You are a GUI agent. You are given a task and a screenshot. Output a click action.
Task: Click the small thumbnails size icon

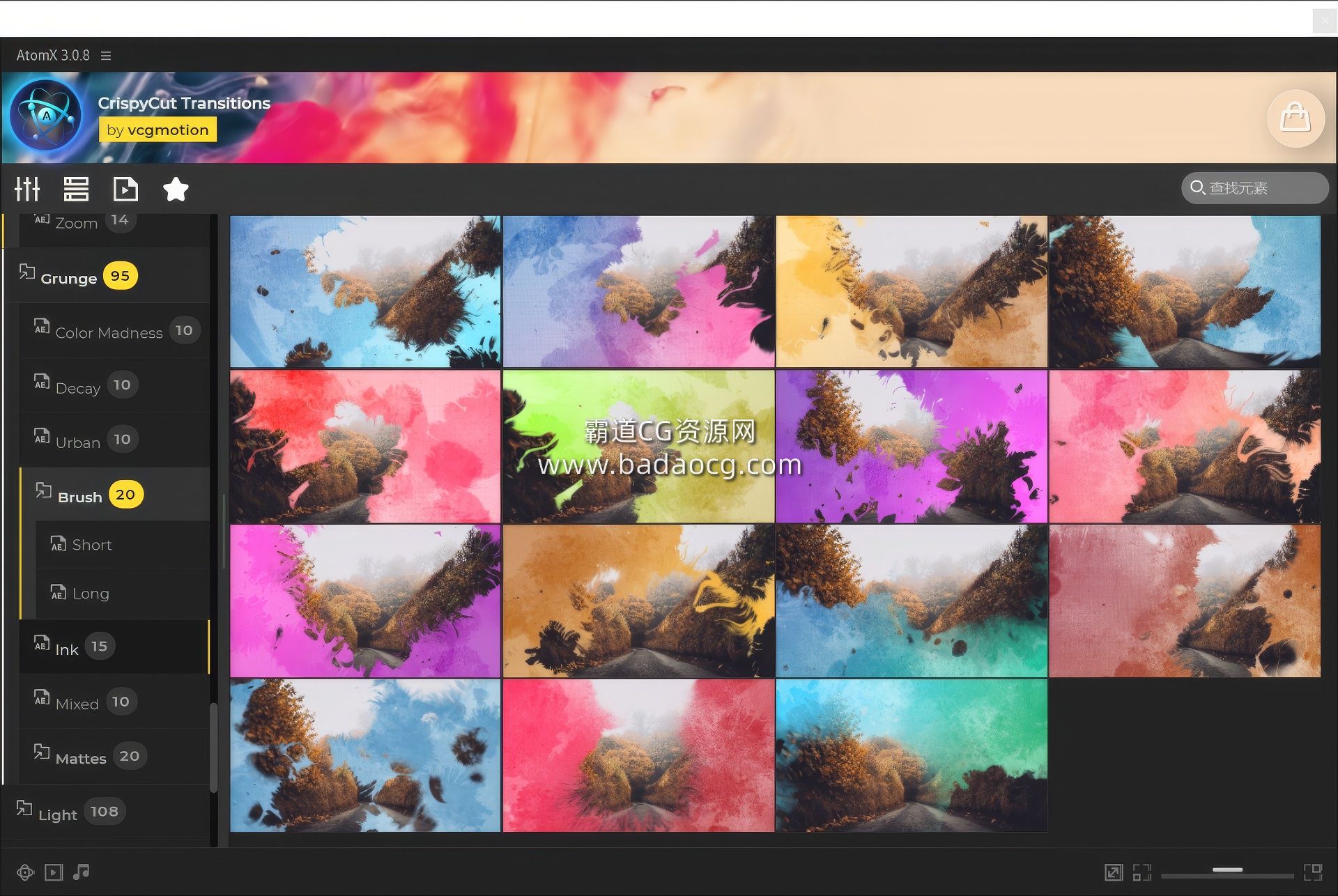(1141, 872)
